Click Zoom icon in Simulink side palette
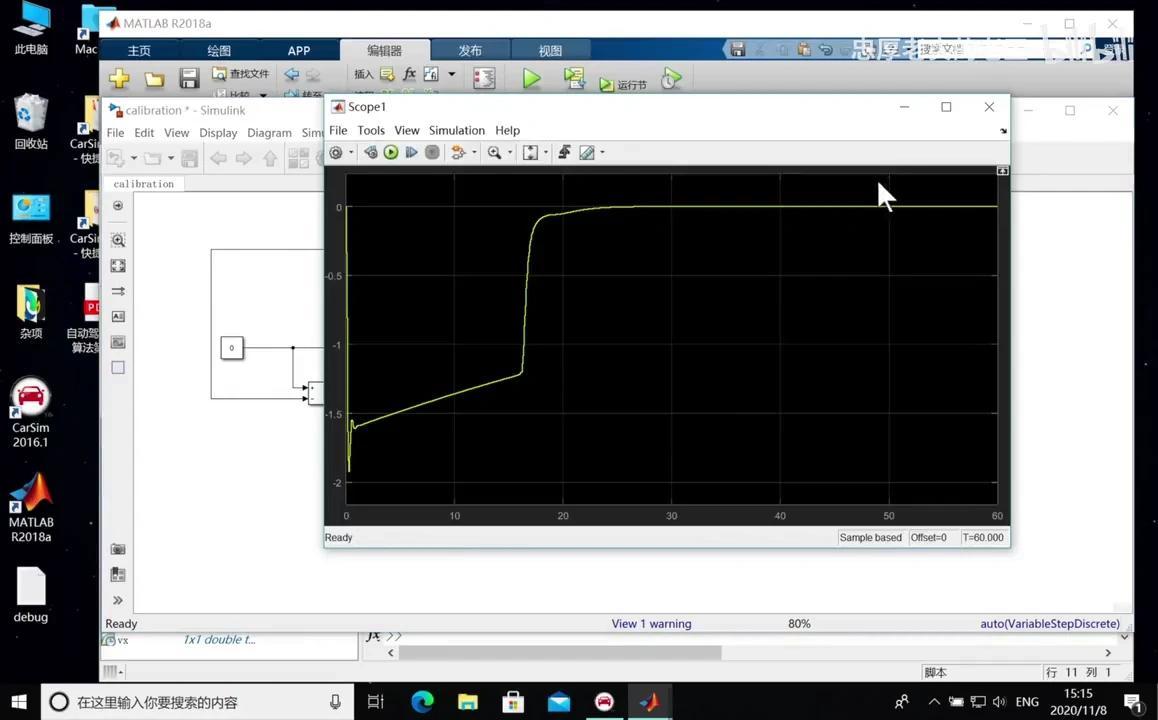Image resolution: width=1158 pixels, height=720 pixels. click(118, 240)
